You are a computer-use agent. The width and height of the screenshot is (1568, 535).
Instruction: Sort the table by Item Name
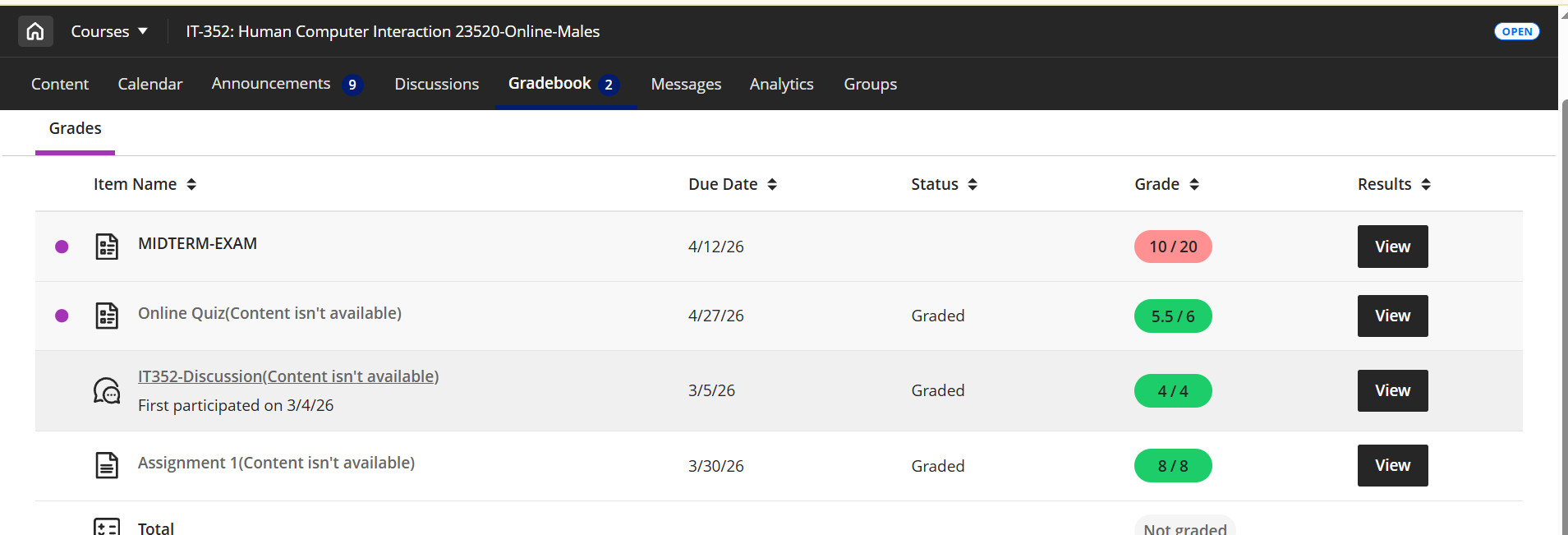145,184
